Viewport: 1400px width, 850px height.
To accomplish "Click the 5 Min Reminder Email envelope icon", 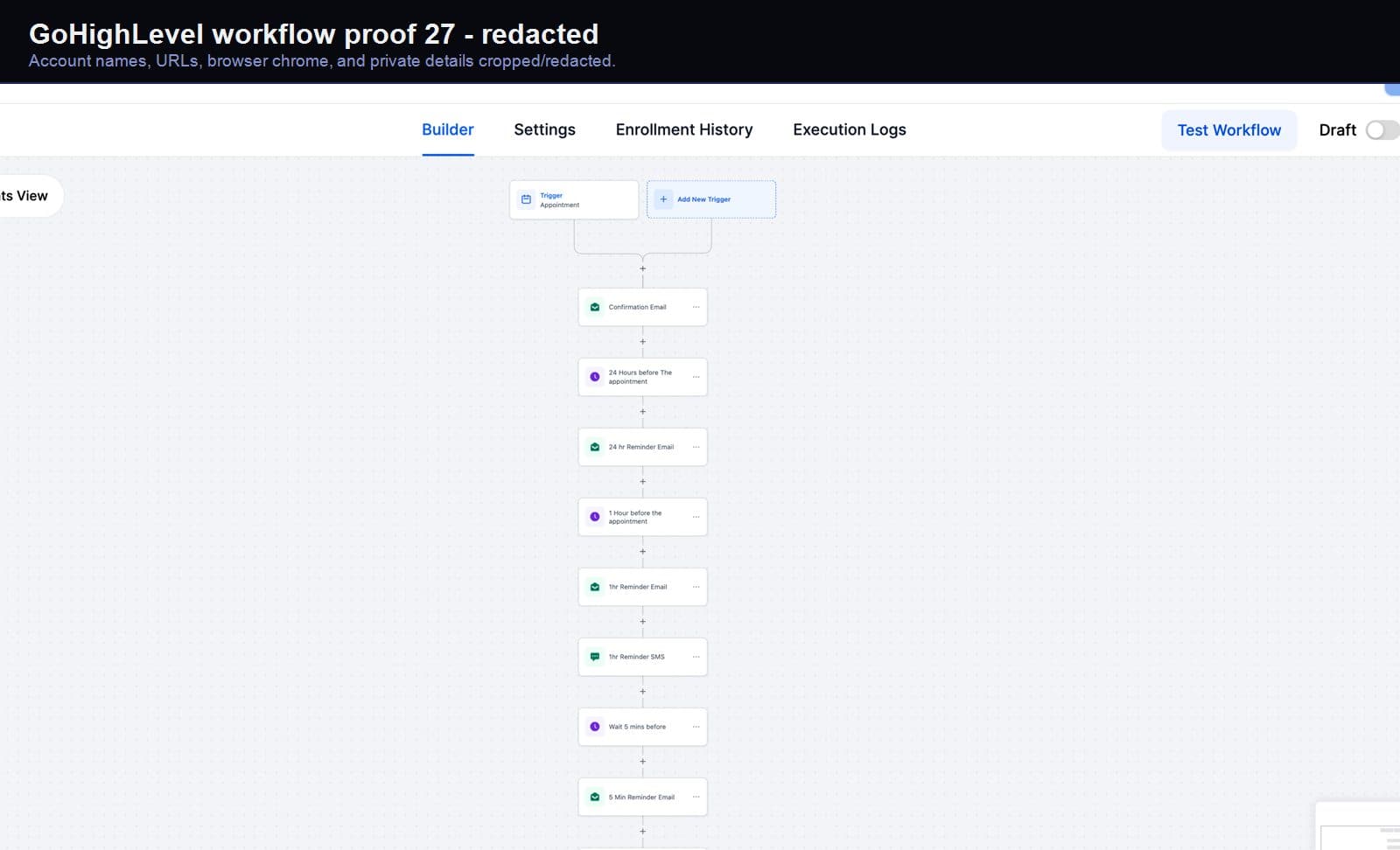I will (595, 797).
